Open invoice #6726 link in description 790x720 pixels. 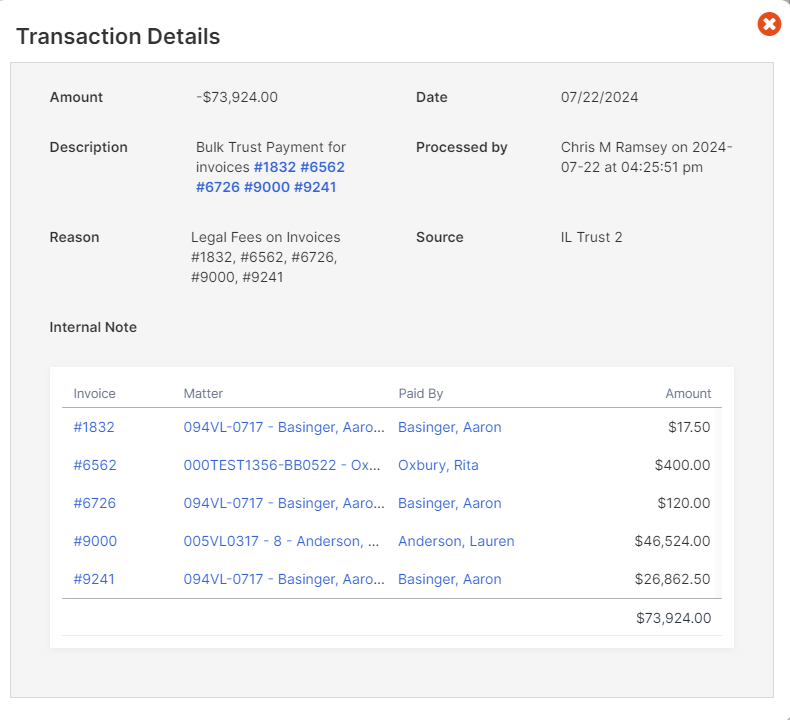pyautogui.click(x=218, y=187)
